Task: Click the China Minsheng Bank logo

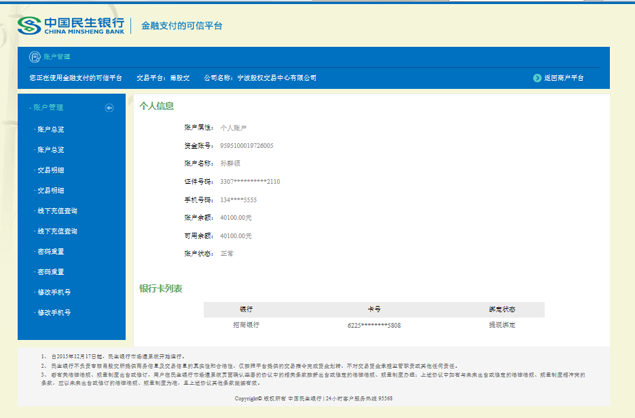Action: tap(71, 26)
